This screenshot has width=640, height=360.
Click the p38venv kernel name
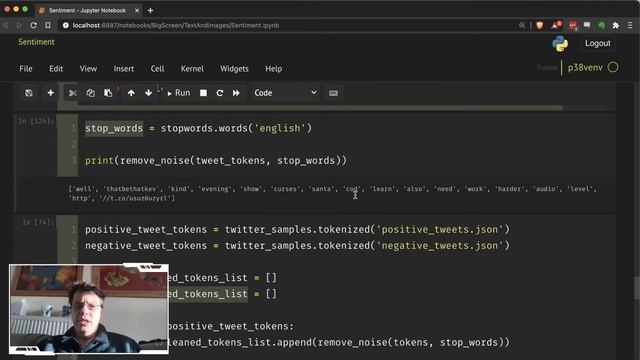(585, 68)
